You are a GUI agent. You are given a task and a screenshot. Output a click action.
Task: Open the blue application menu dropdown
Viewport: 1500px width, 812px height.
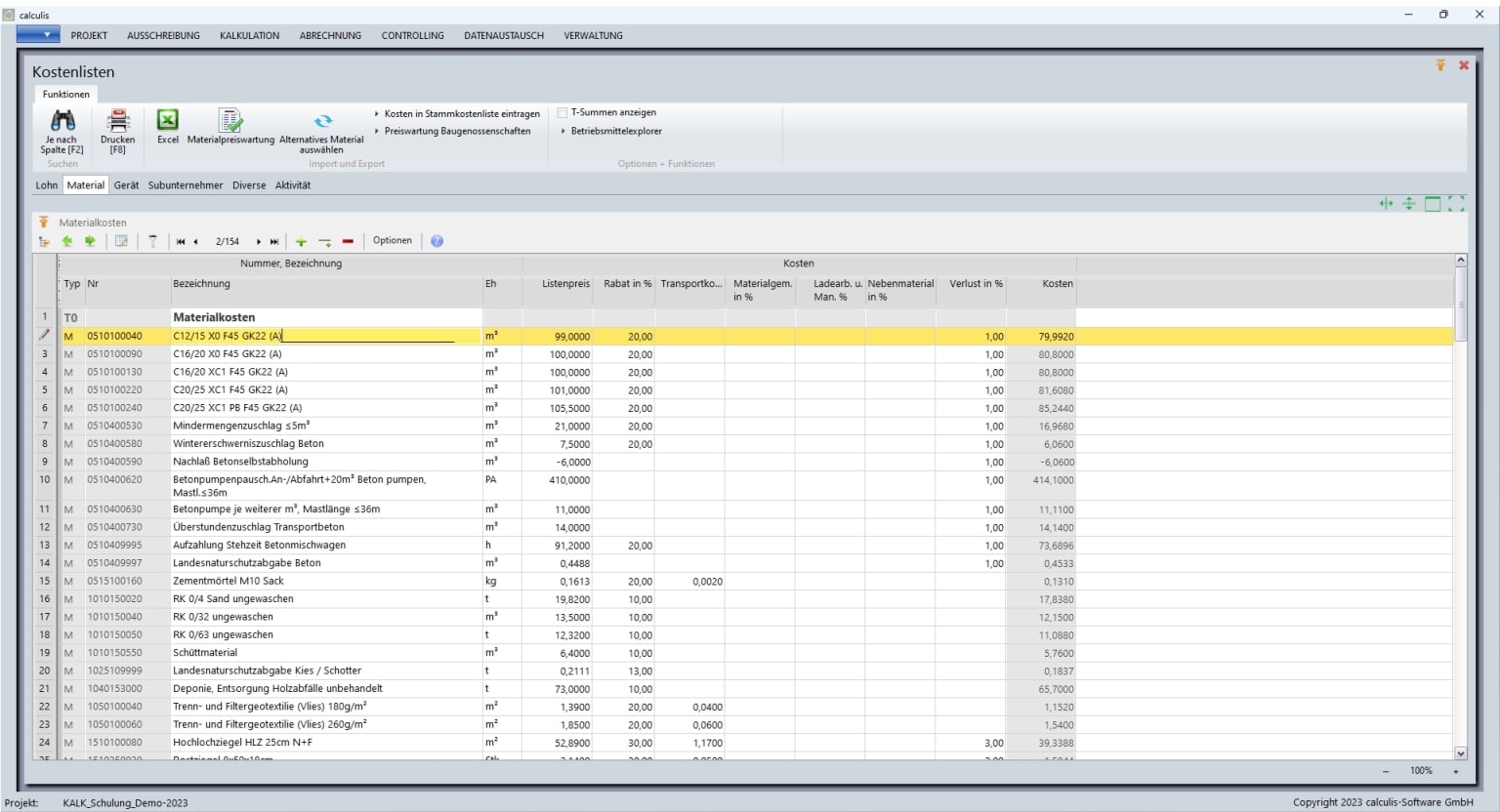point(38,35)
